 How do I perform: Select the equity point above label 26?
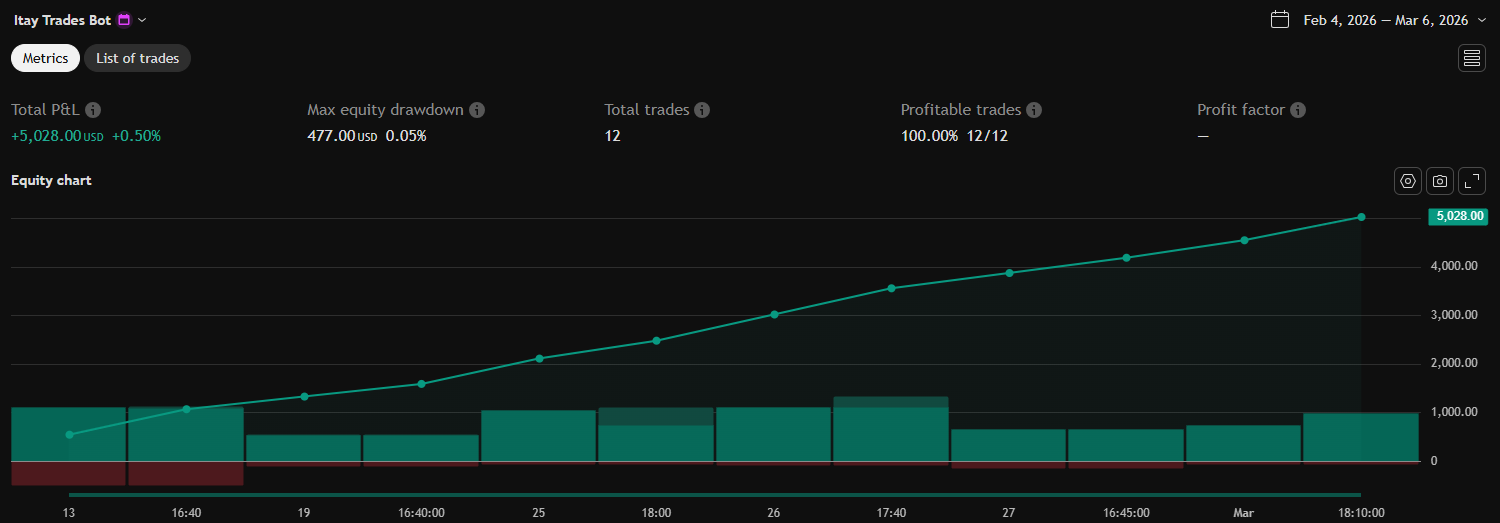[774, 314]
